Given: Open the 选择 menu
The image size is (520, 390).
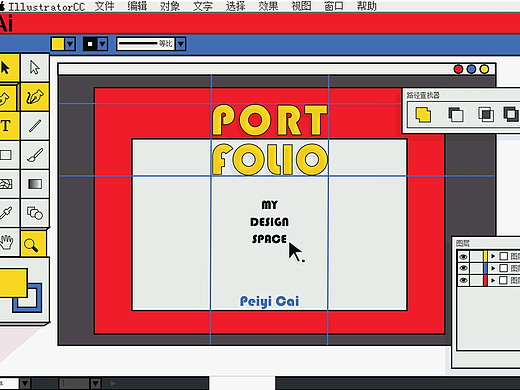Looking at the screenshot, I should coord(235,6).
